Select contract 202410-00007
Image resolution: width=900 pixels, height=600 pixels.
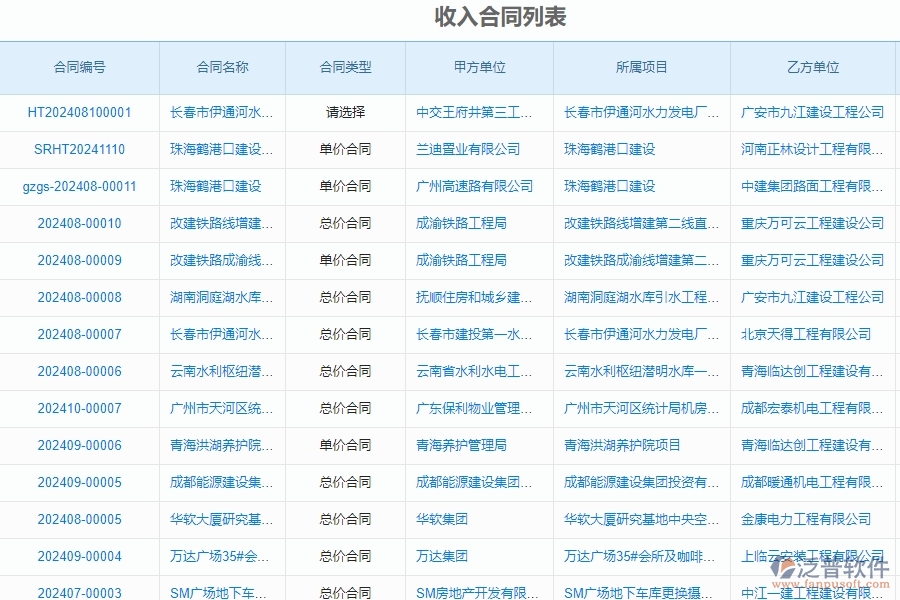click(x=82, y=409)
